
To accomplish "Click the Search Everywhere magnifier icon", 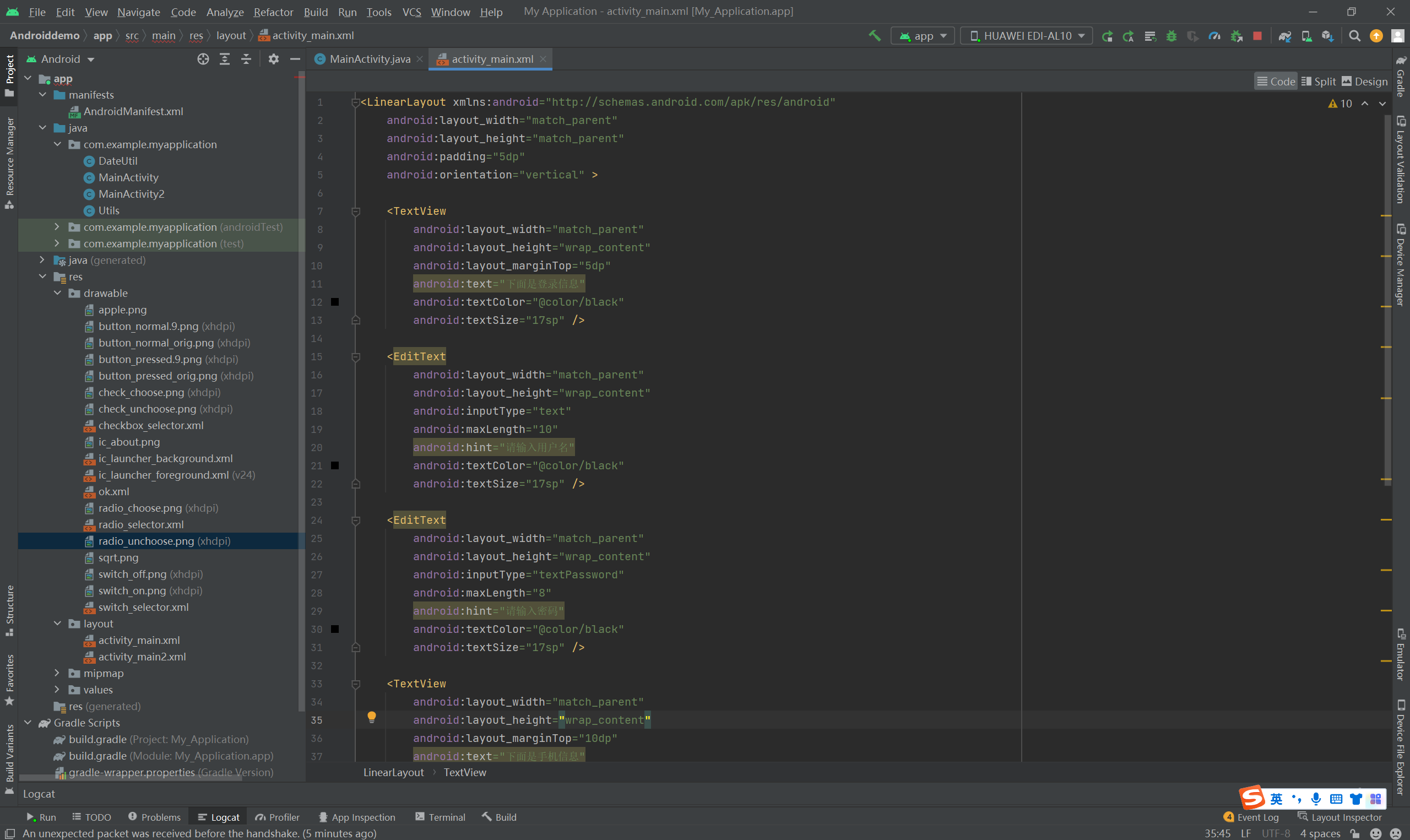I will 1354,36.
